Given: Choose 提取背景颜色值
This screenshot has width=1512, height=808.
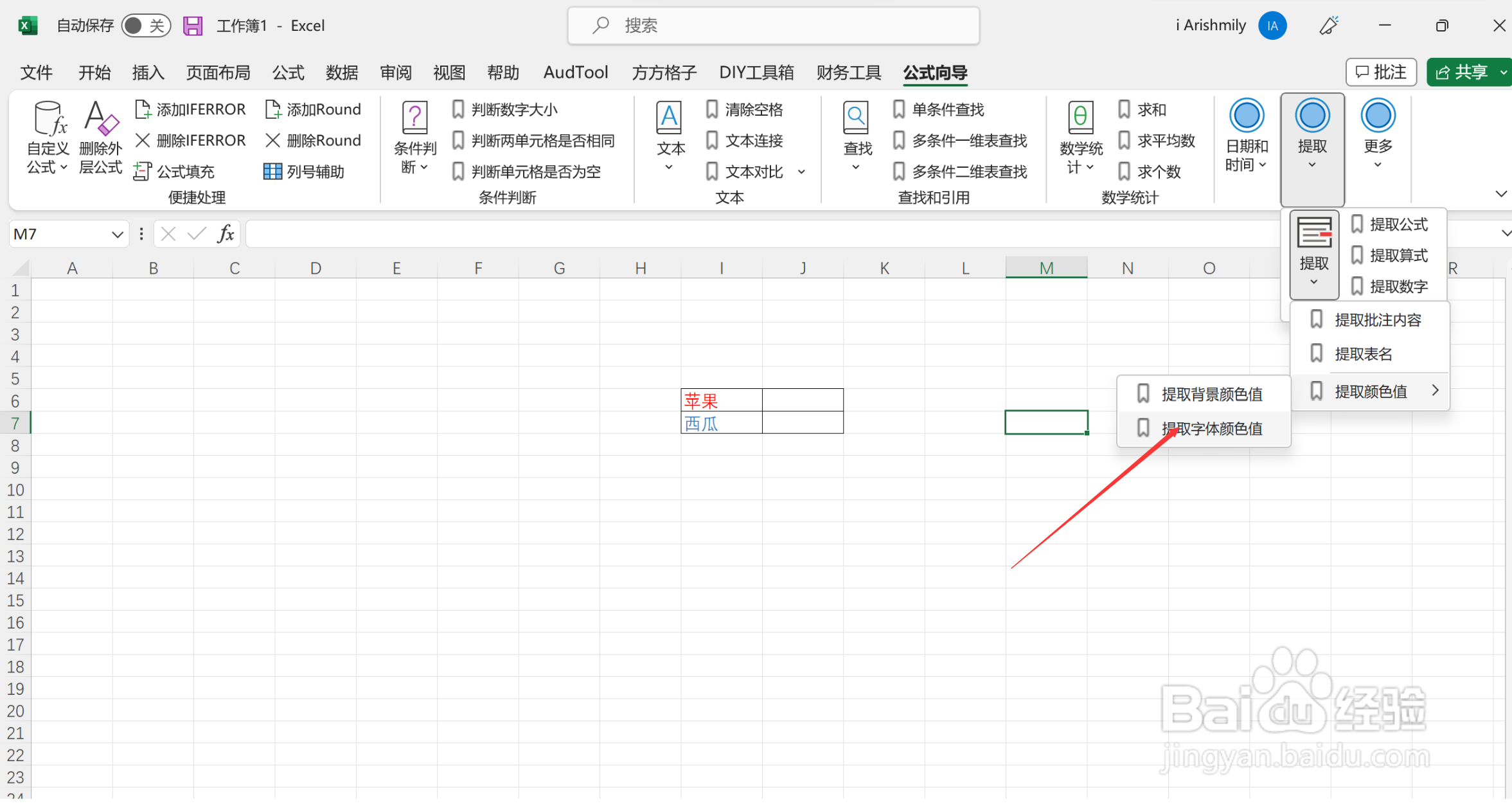Looking at the screenshot, I should click(x=1204, y=394).
